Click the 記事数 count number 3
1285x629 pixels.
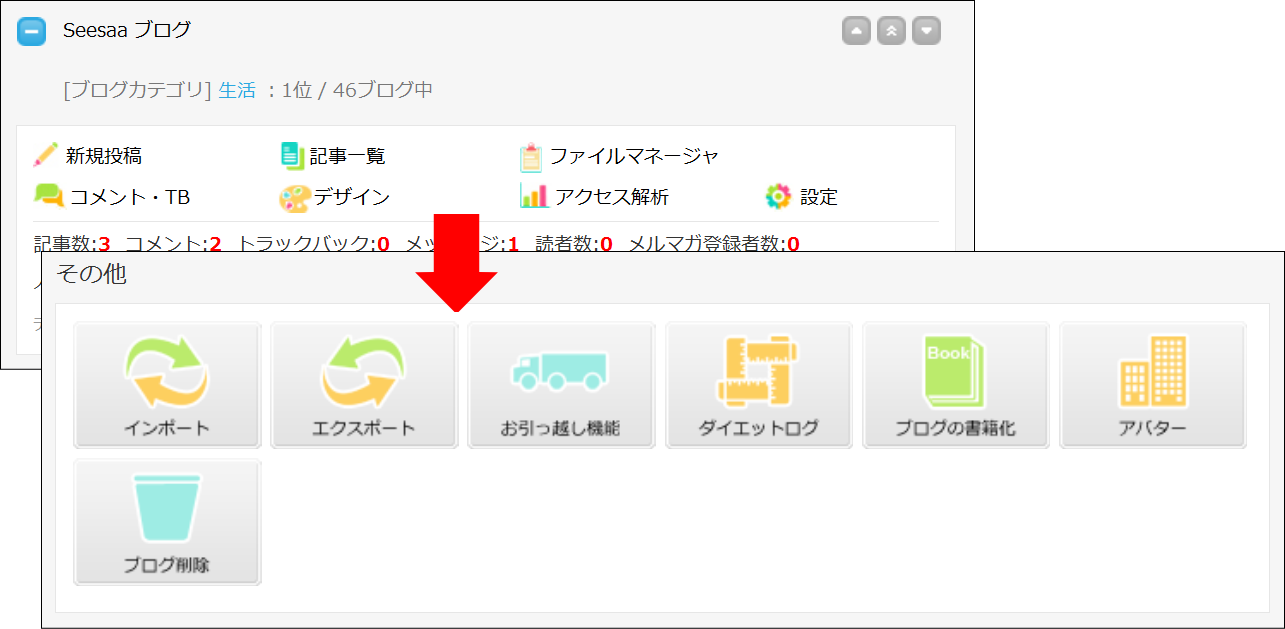pyautogui.click(x=104, y=244)
